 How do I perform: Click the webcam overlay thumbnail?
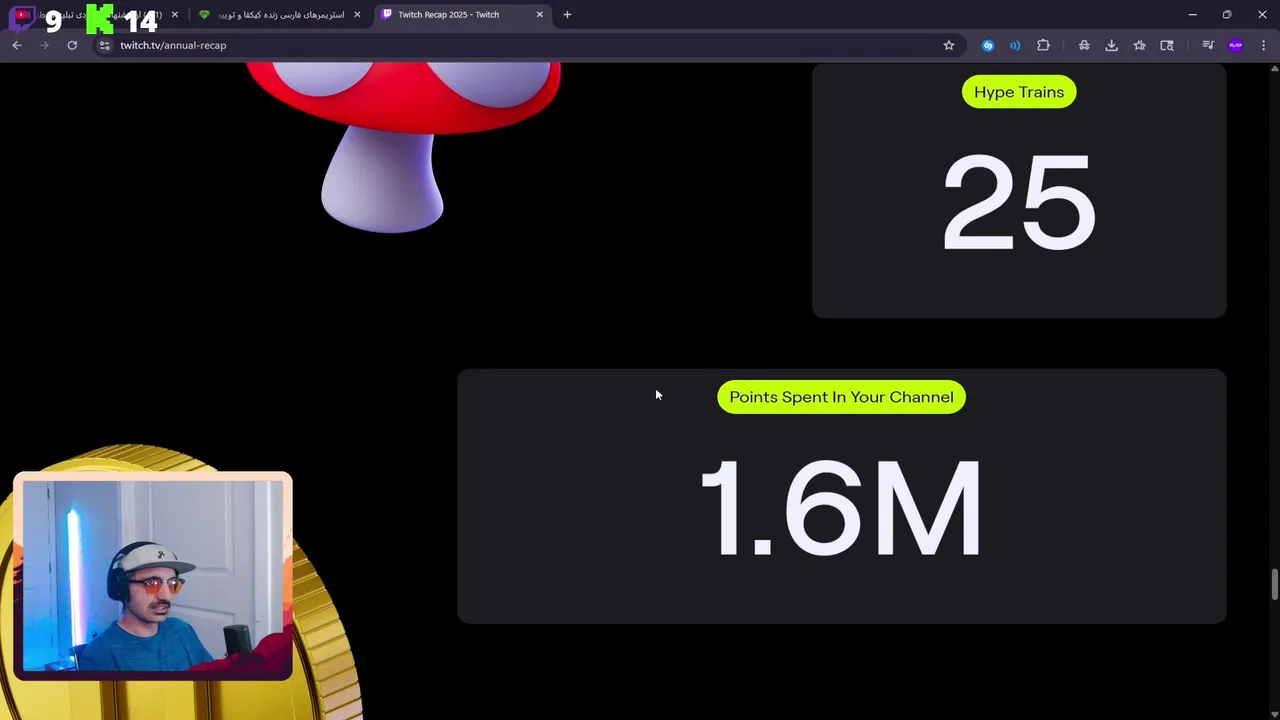tap(153, 577)
